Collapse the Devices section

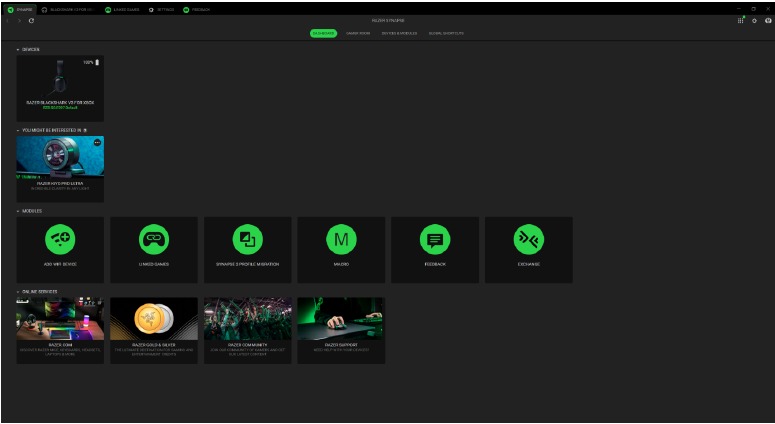[x=18, y=50]
